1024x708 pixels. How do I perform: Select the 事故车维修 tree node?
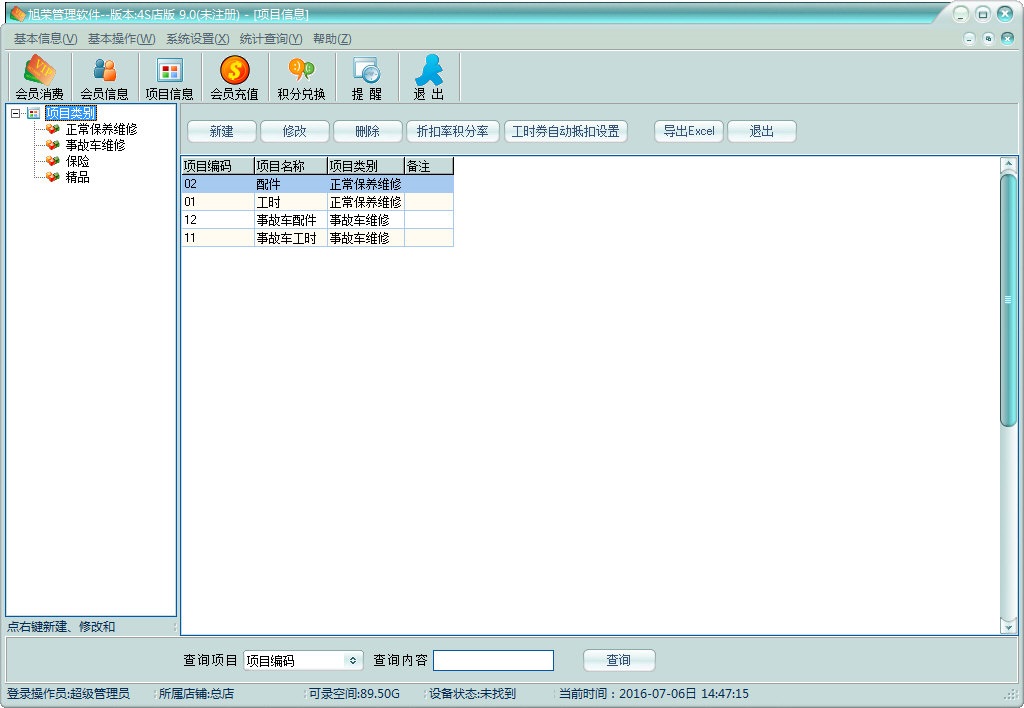tap(95, 145)
